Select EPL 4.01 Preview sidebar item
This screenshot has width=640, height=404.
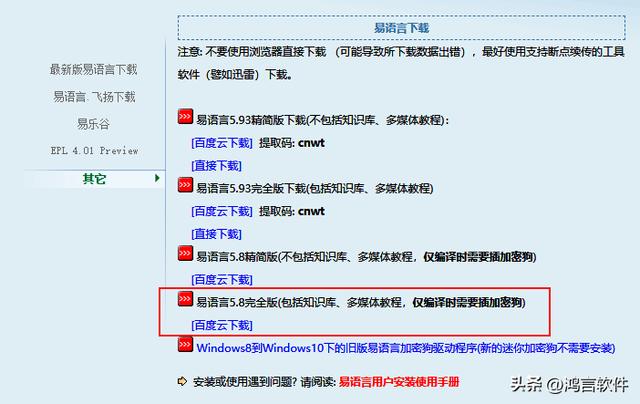pos(93,151)
